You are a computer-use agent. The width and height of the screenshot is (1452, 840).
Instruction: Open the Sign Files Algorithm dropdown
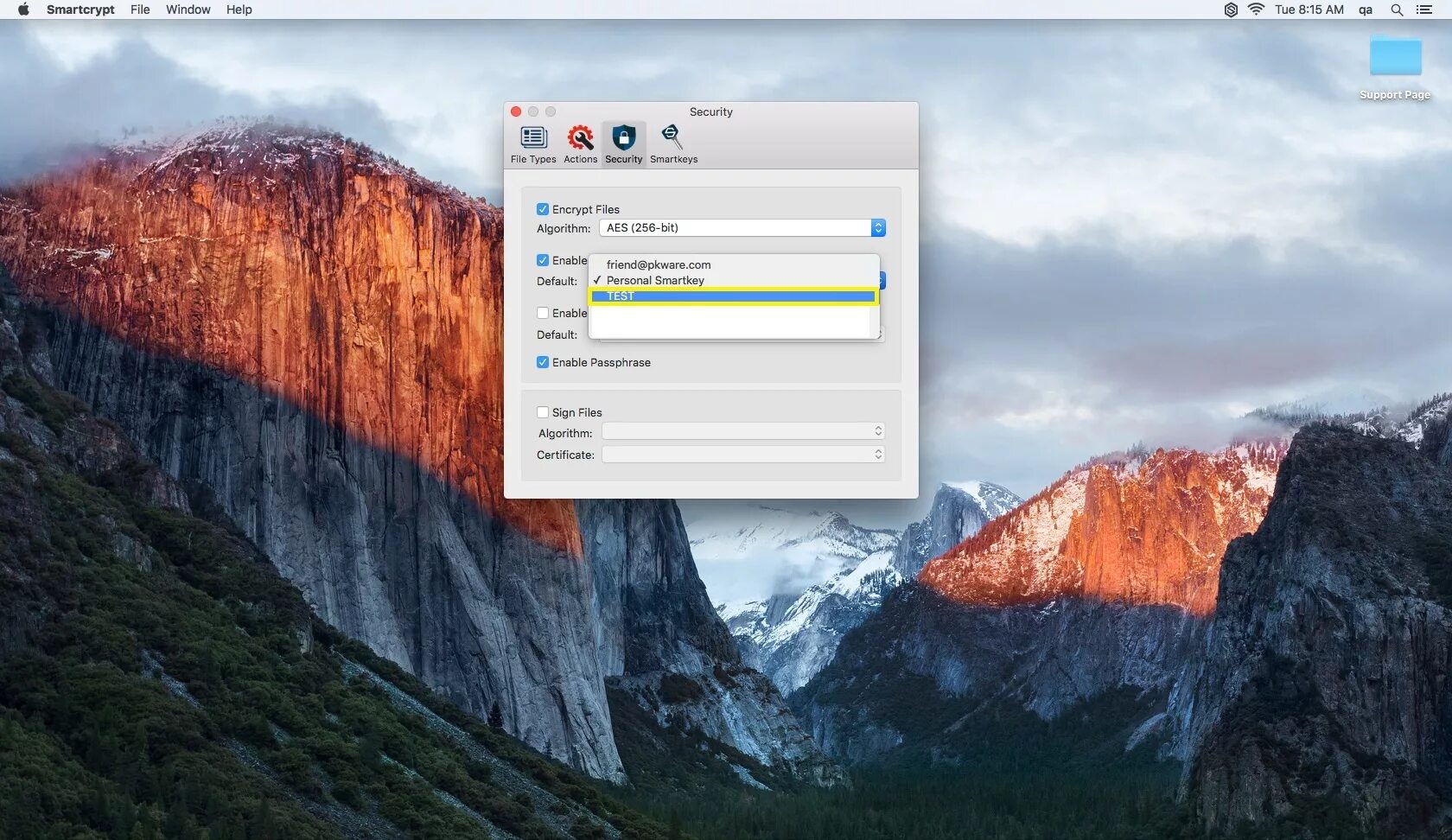(743, 431)
